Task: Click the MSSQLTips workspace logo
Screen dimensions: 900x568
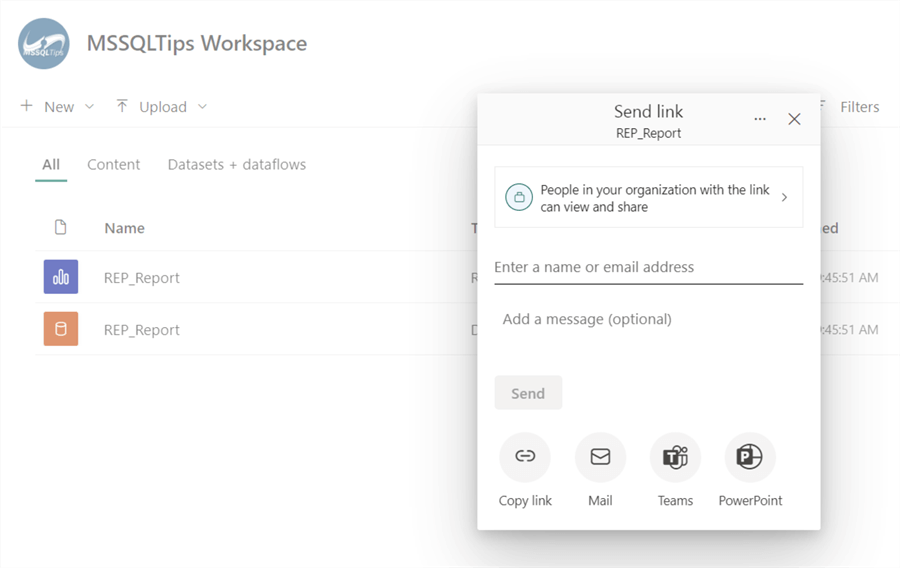Action: coord(44,44)
